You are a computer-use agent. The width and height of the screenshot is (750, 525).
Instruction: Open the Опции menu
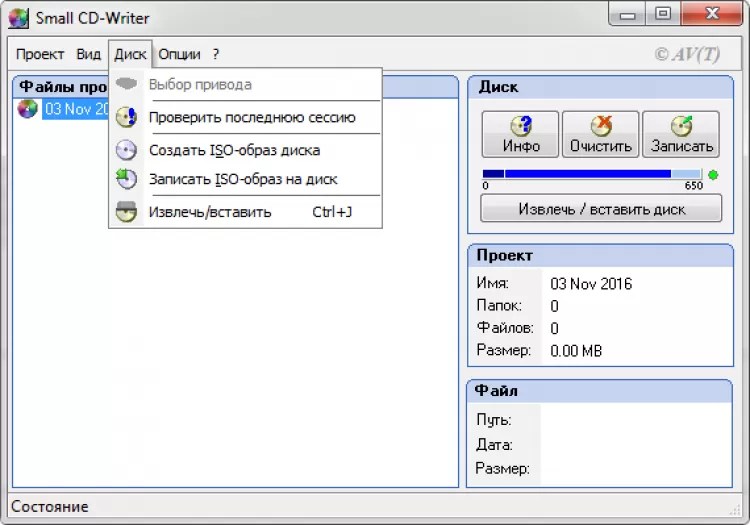pos(179,54)
